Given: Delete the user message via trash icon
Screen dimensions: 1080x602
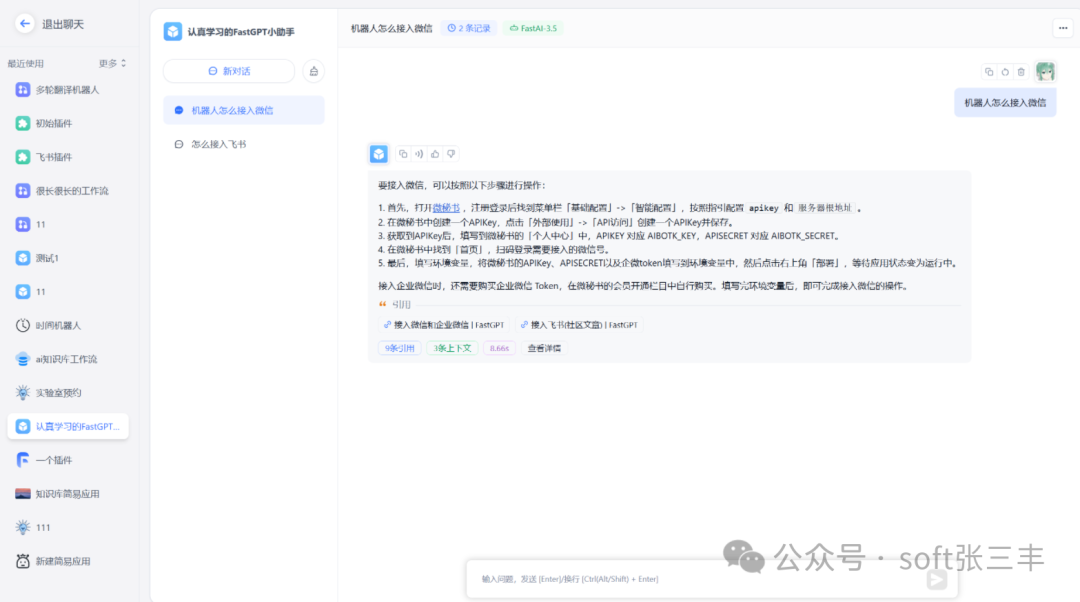Looking at the screenshot, I should coord(1020,71).
